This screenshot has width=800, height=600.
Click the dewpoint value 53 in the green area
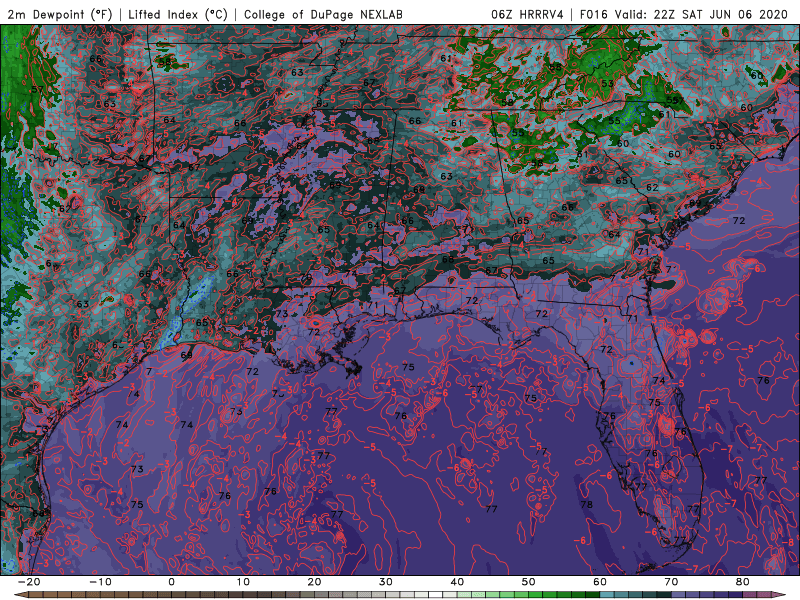point(607,83)
